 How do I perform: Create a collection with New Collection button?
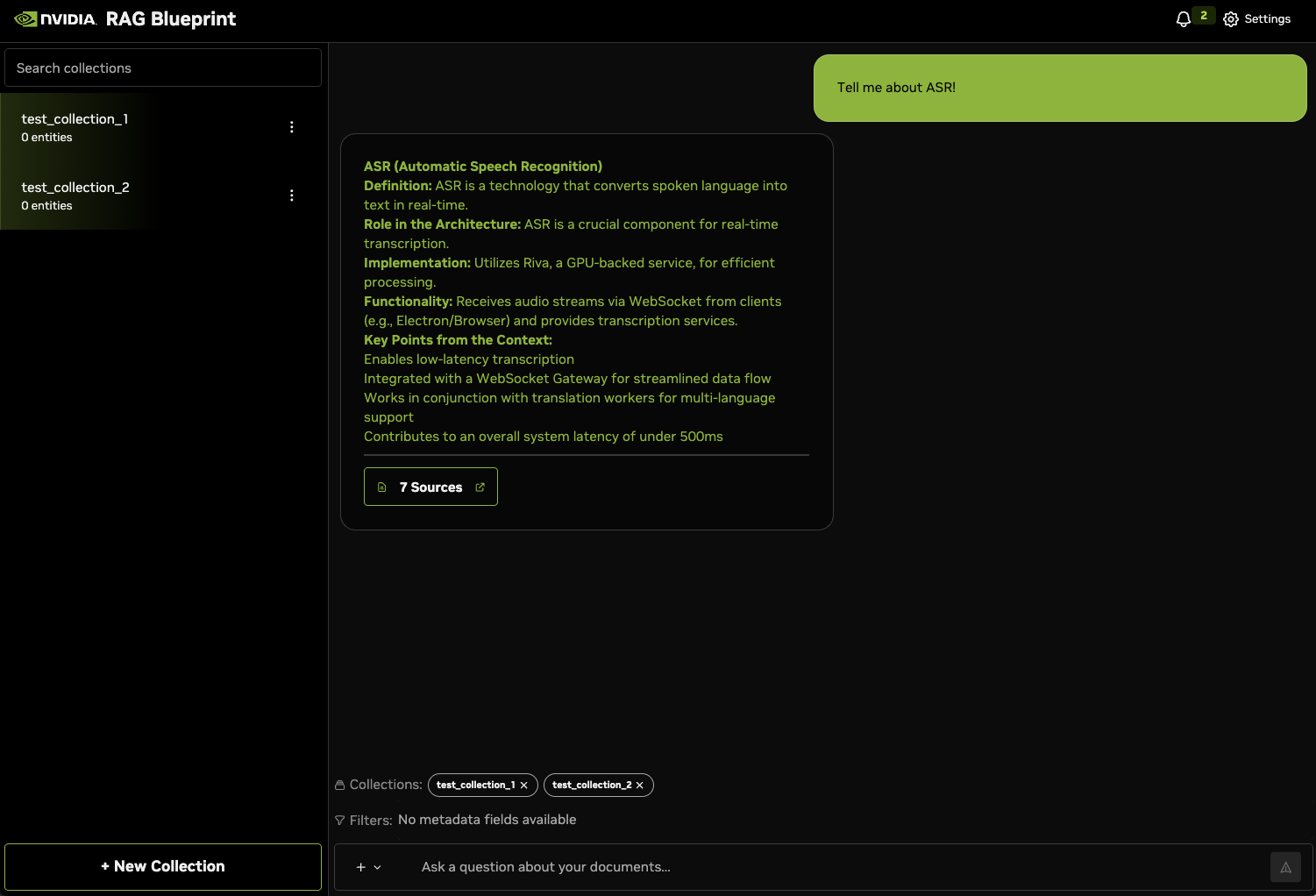tap(163, 866)
